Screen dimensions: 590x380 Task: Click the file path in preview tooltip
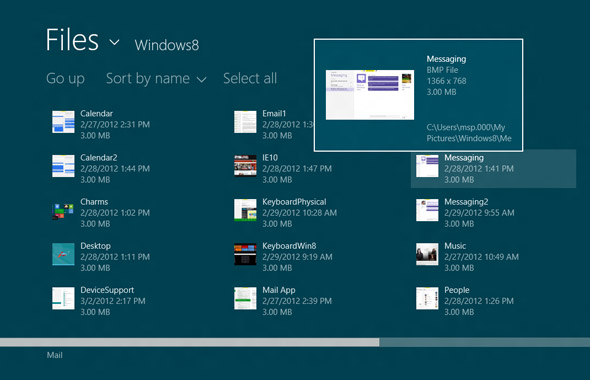click(x=469, y=133)
